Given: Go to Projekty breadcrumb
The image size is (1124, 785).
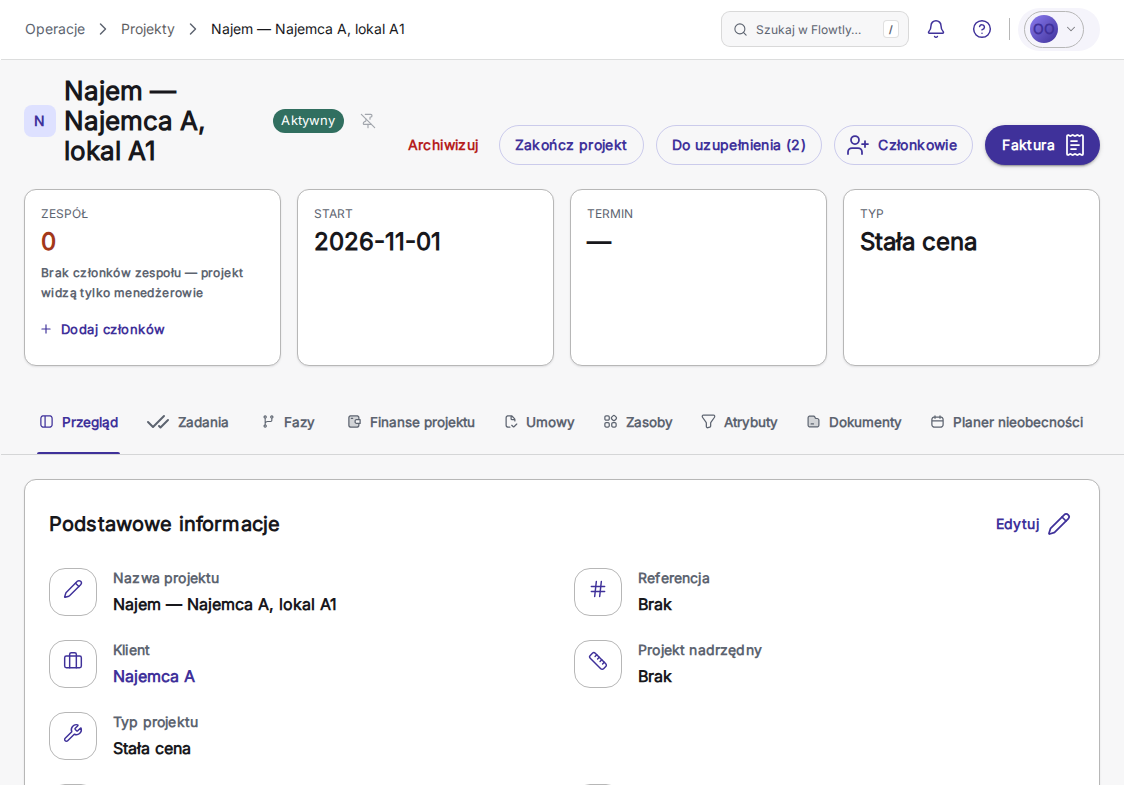Looking at the screenshot, I should (148, 29).
